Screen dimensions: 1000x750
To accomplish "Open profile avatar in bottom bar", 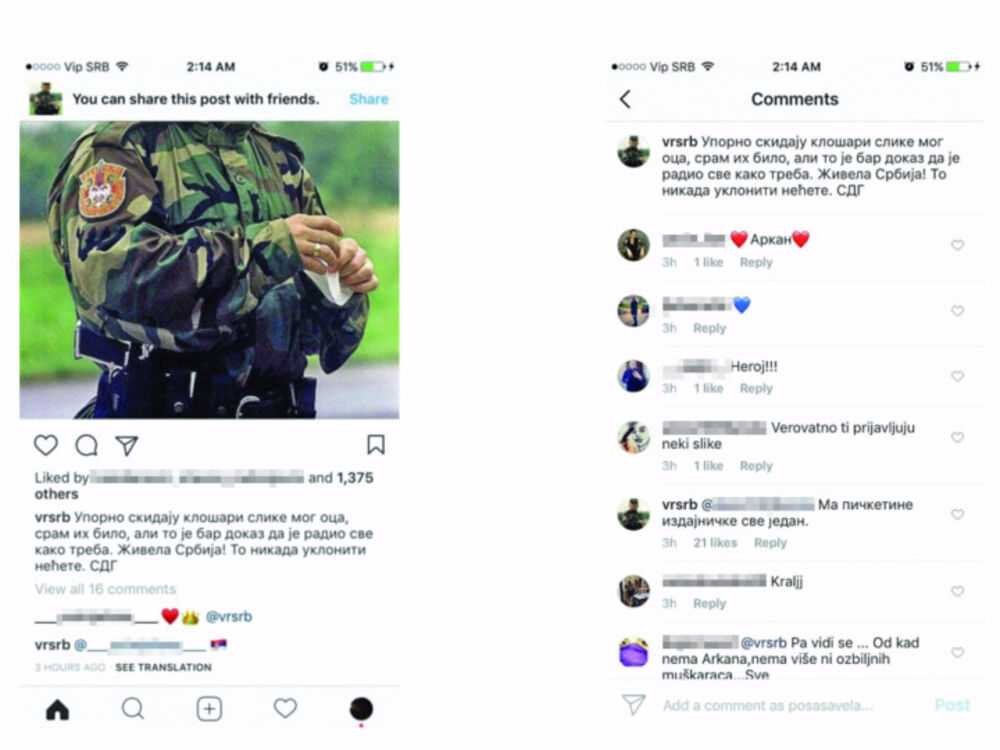I will 361,709.
